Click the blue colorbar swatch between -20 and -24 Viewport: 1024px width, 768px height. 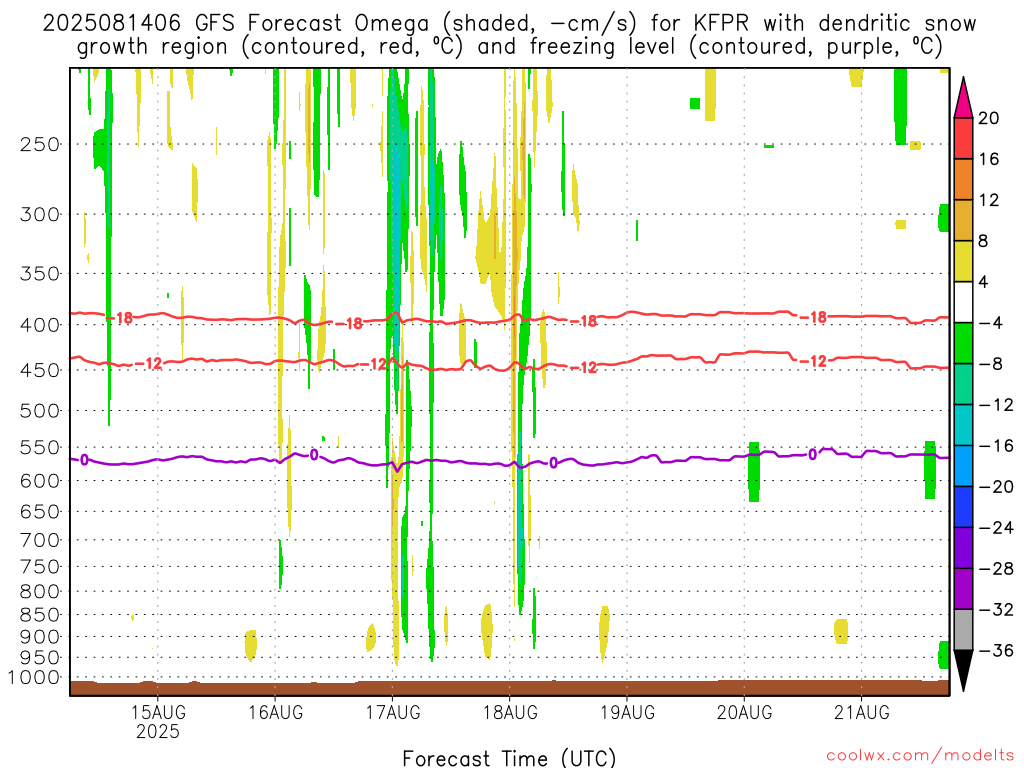tap(963, 507)
